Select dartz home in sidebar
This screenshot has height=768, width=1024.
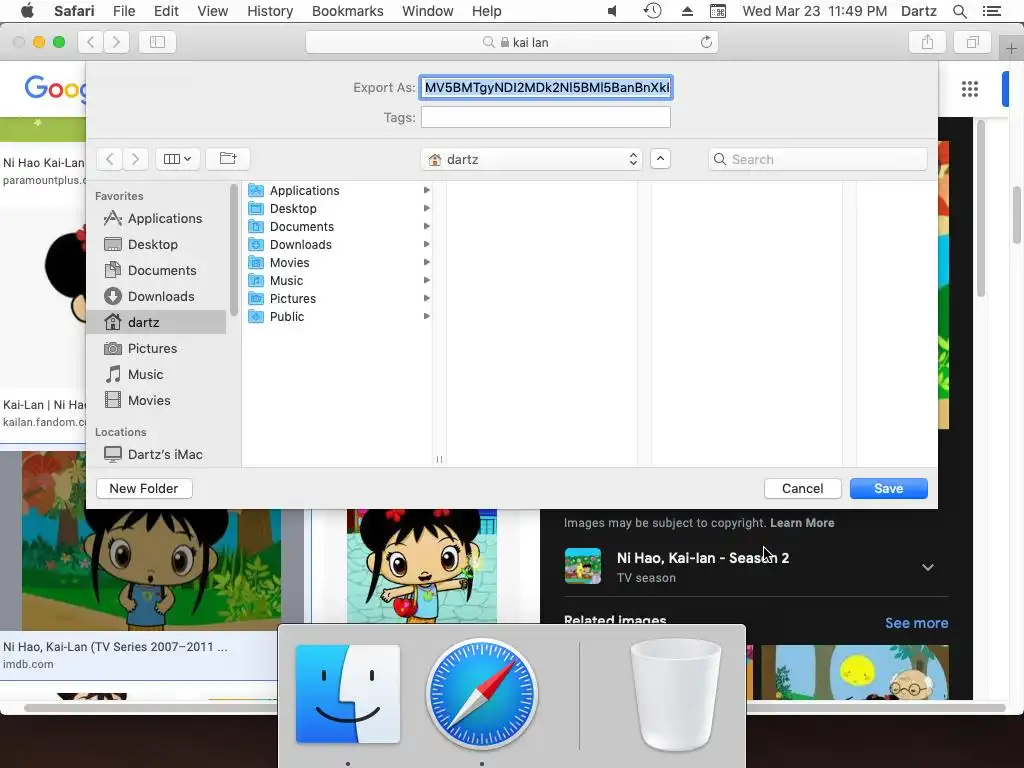tap(157, 322)
